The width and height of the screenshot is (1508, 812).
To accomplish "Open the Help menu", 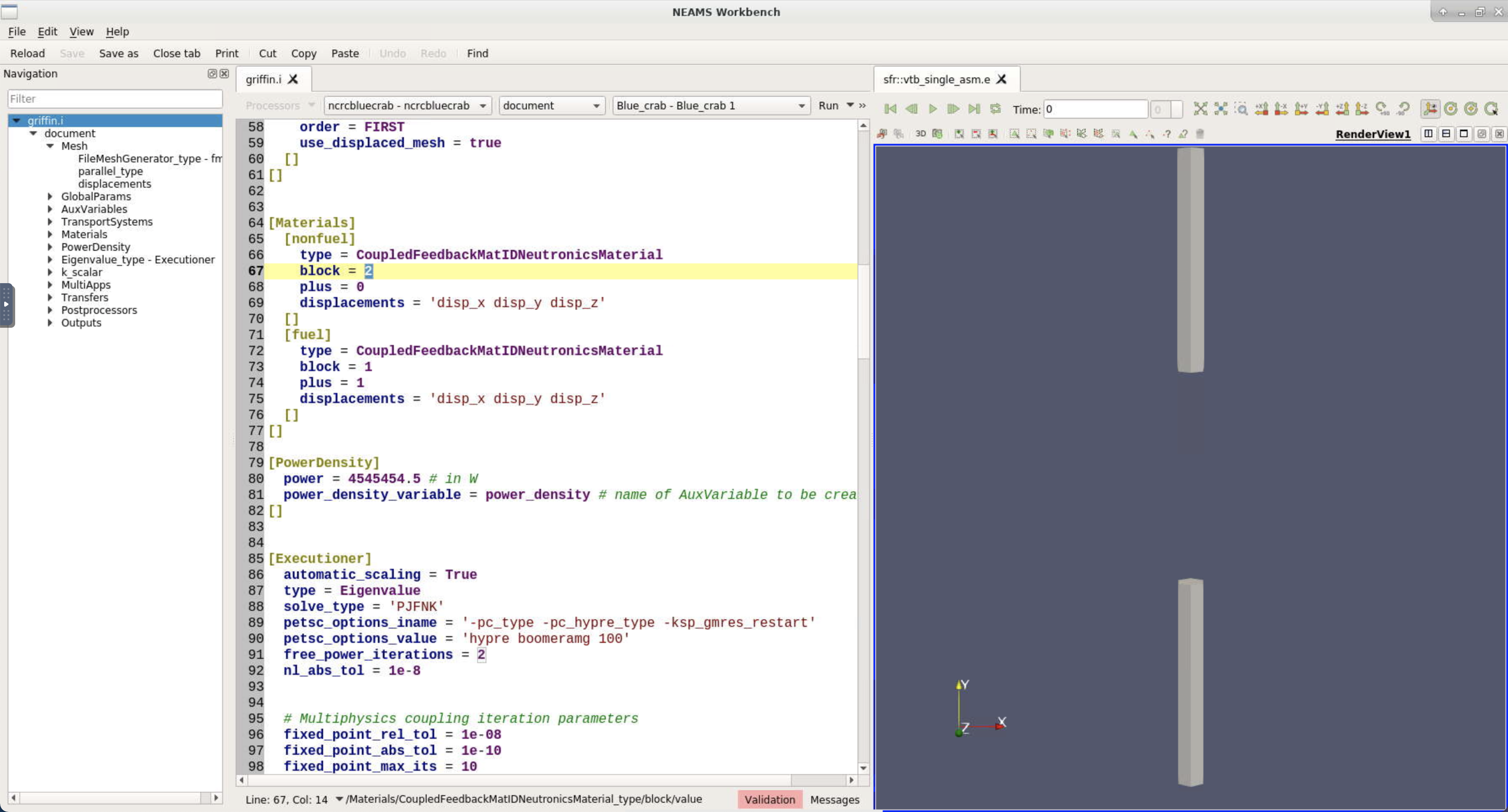I will [117, 32].
